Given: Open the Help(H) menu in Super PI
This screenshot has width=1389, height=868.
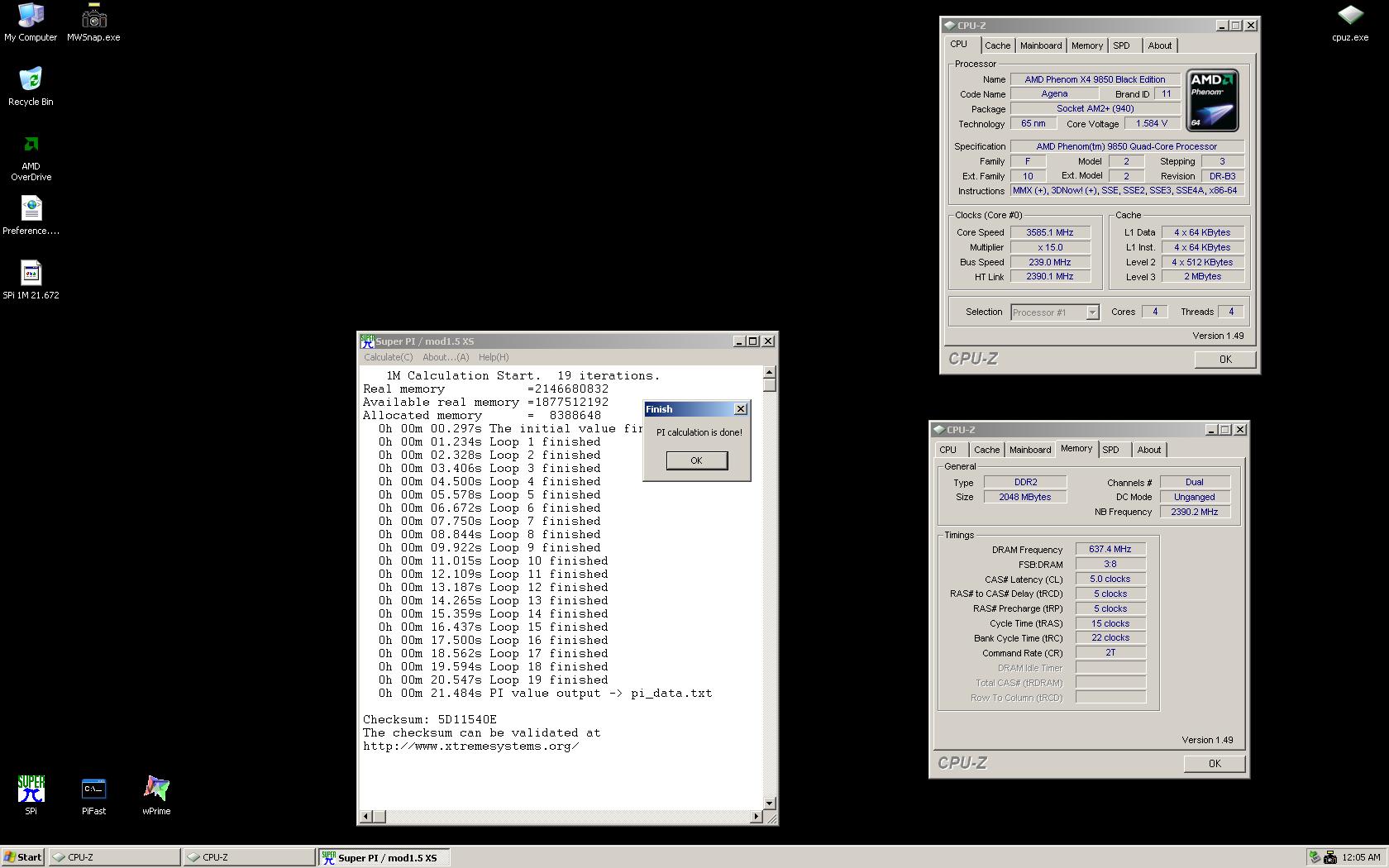Looking at the screenshot, I should [494, 357].
